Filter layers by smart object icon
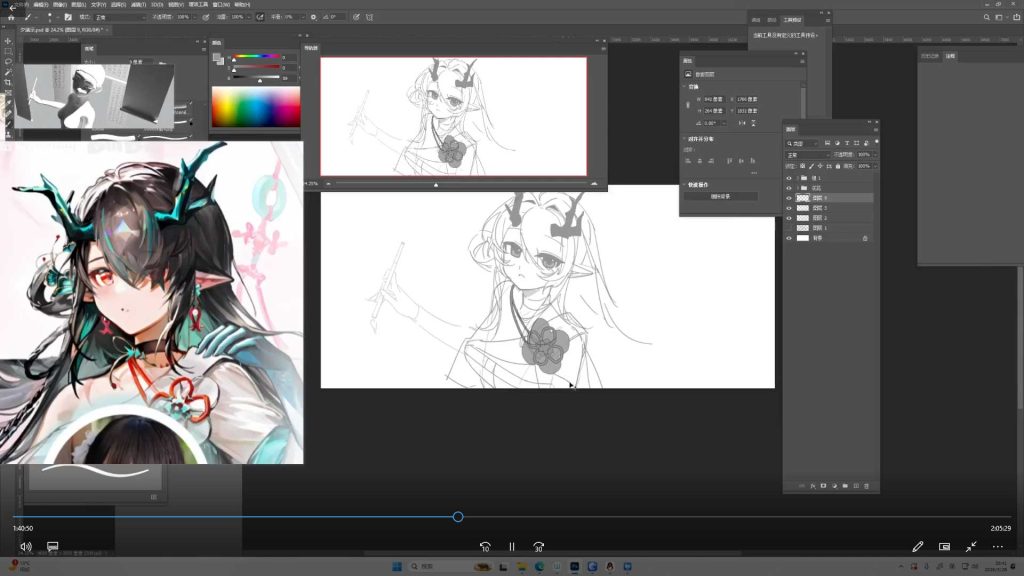This screenshot has width=1024, height=576. (866, 143)
